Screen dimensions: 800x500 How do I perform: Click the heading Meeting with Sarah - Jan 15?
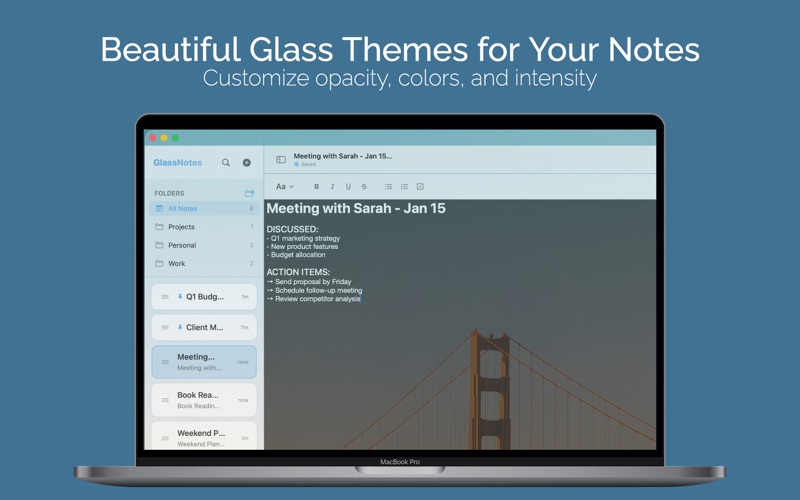356,208
